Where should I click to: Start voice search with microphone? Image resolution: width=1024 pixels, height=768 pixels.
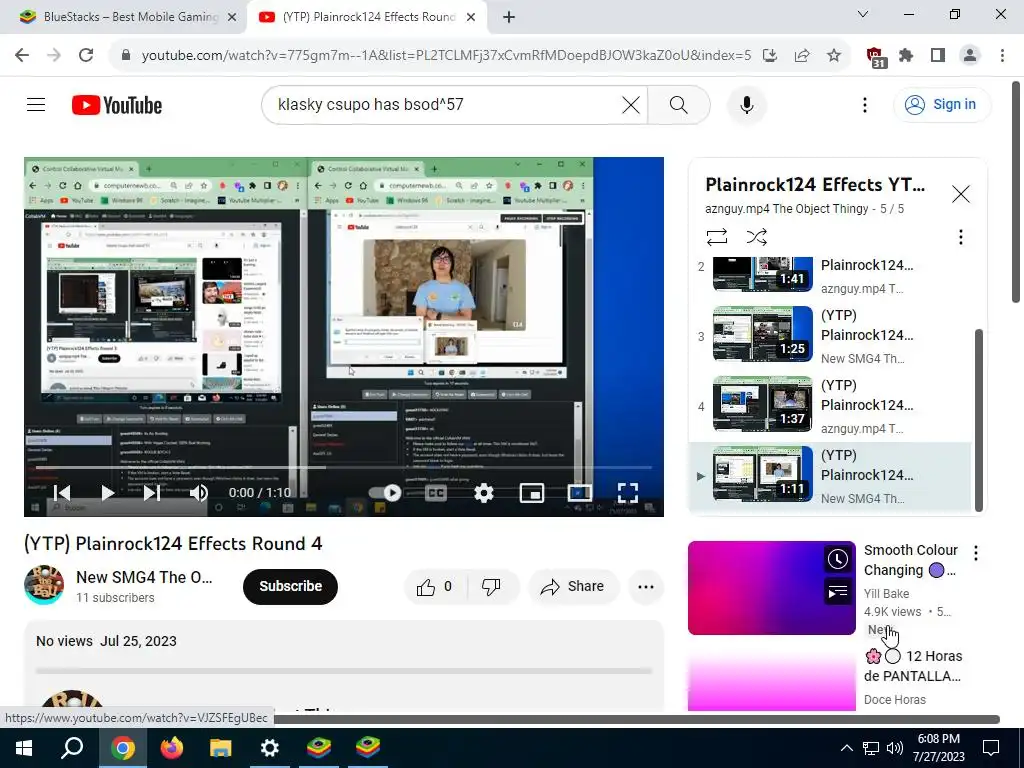click(x=746, y=104)
